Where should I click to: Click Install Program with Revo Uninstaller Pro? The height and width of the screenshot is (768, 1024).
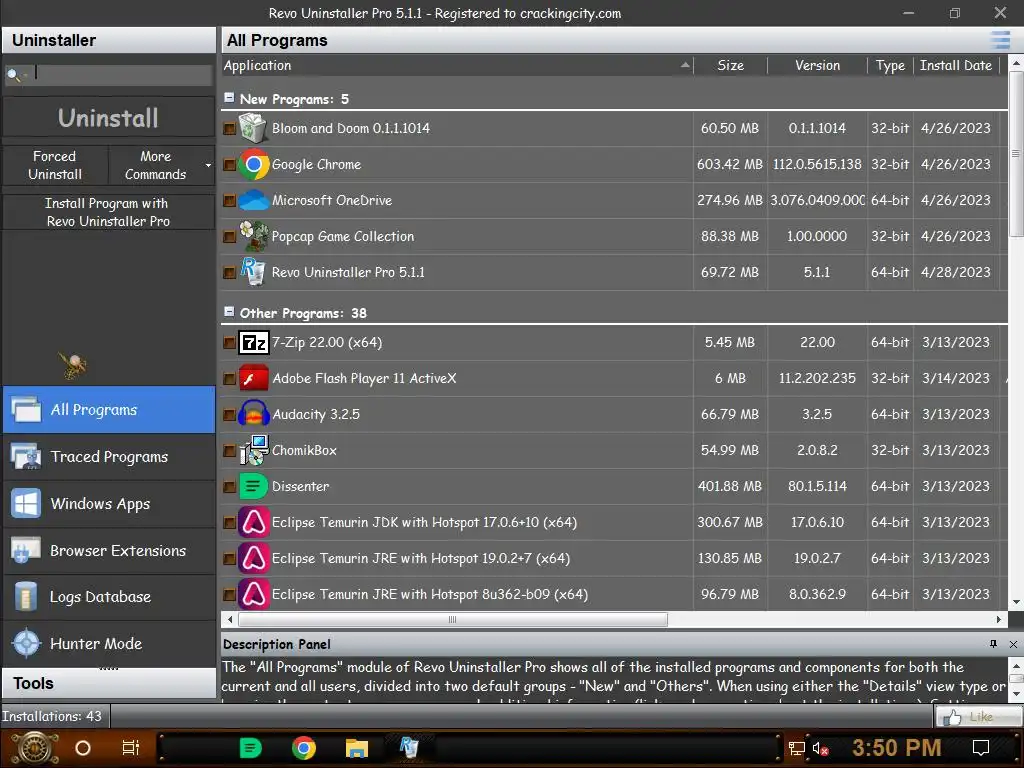click(x=108, y=212)
